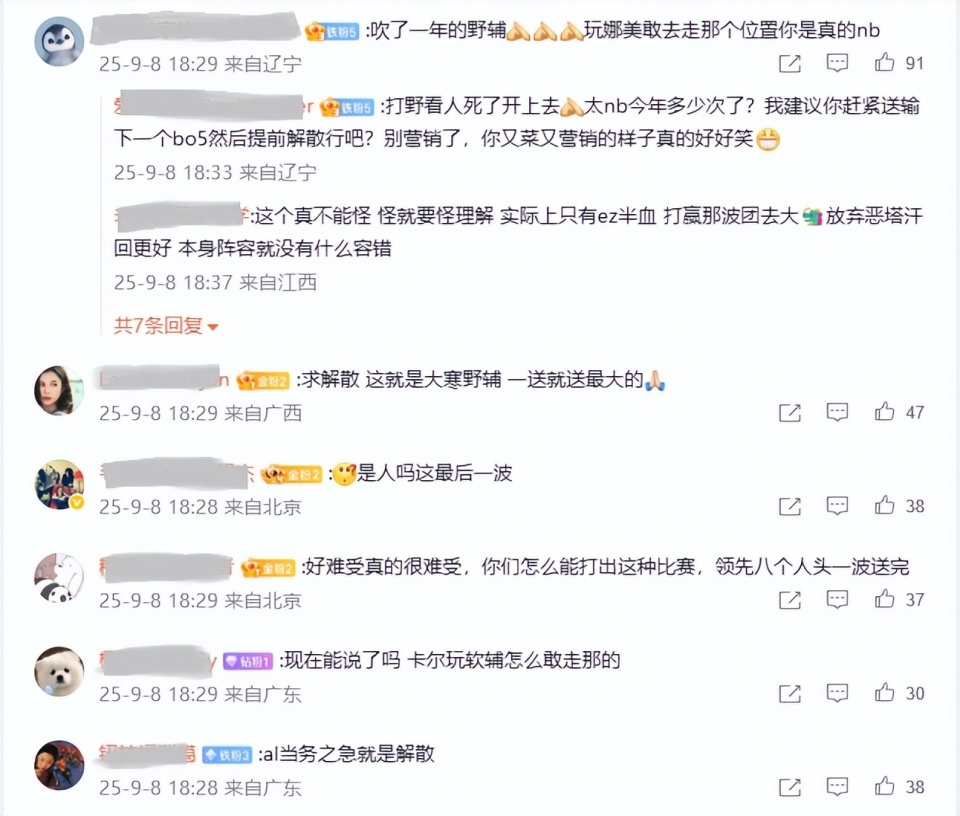960x816 pixels.
Task: Share the top comment from 辽宁
Action: pyautogui.click(x=790, y=63)
